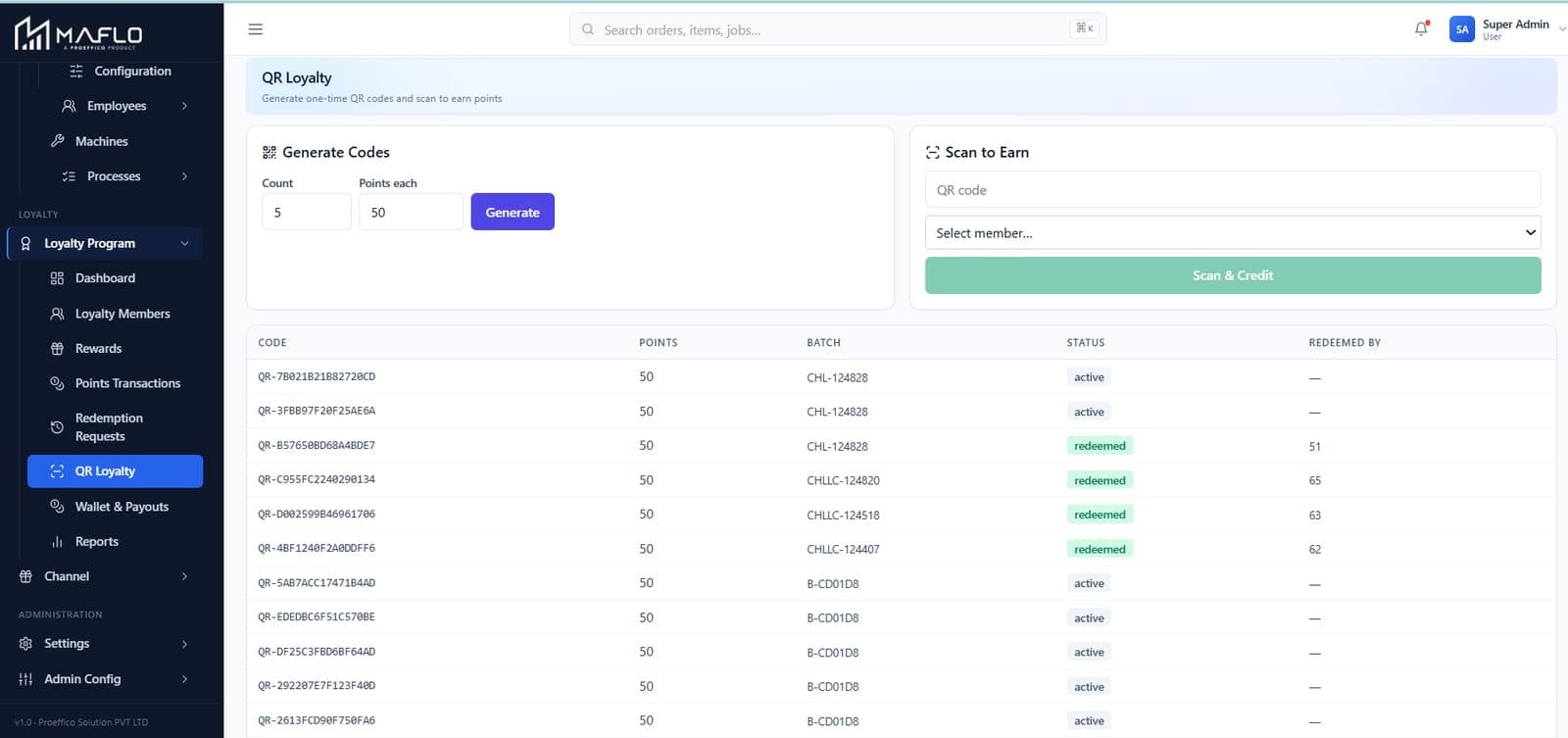Open the Select member dropdown
The height and width of the screenshot is (738, 1568).
[x=1233, y=232]
